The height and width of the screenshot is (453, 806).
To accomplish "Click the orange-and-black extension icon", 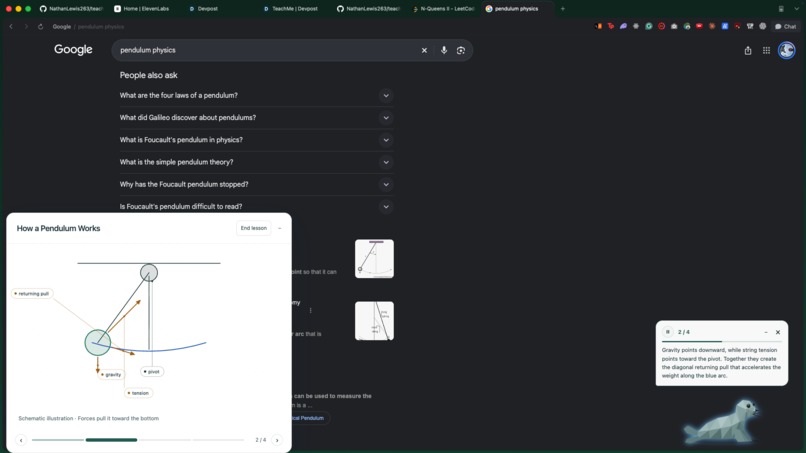I will [598, 26].
